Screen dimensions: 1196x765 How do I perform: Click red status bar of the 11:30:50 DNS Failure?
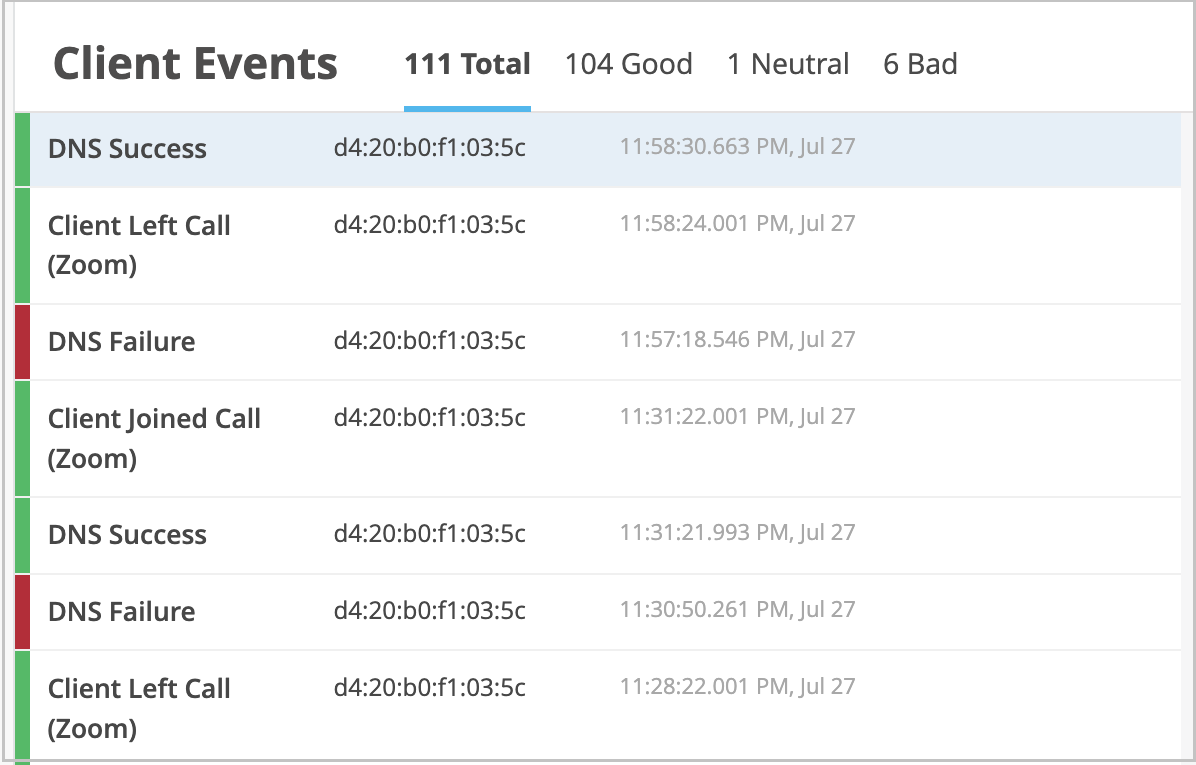(x=22, y=612)
